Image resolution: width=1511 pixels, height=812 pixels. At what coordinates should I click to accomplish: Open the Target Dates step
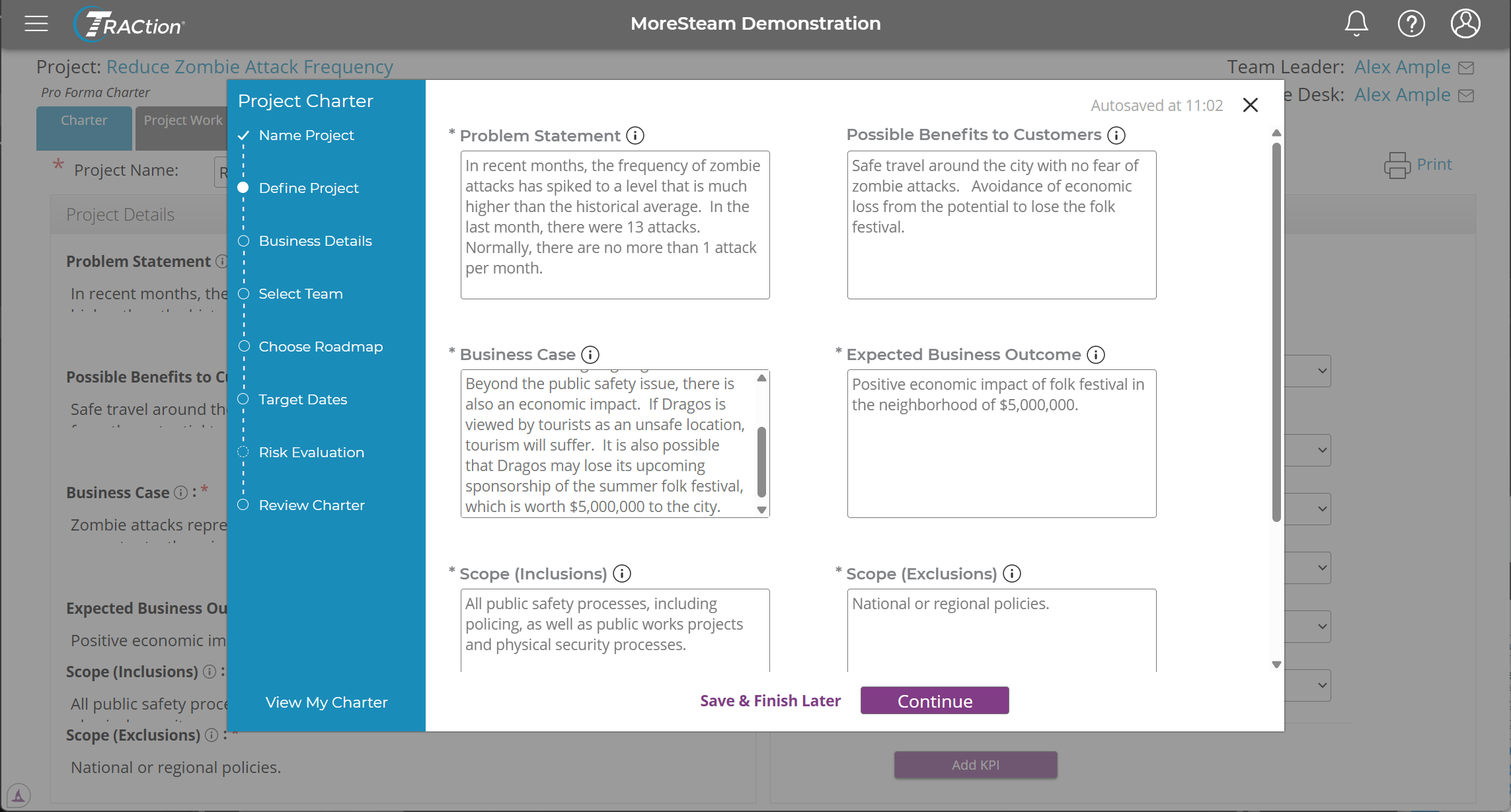303,400
